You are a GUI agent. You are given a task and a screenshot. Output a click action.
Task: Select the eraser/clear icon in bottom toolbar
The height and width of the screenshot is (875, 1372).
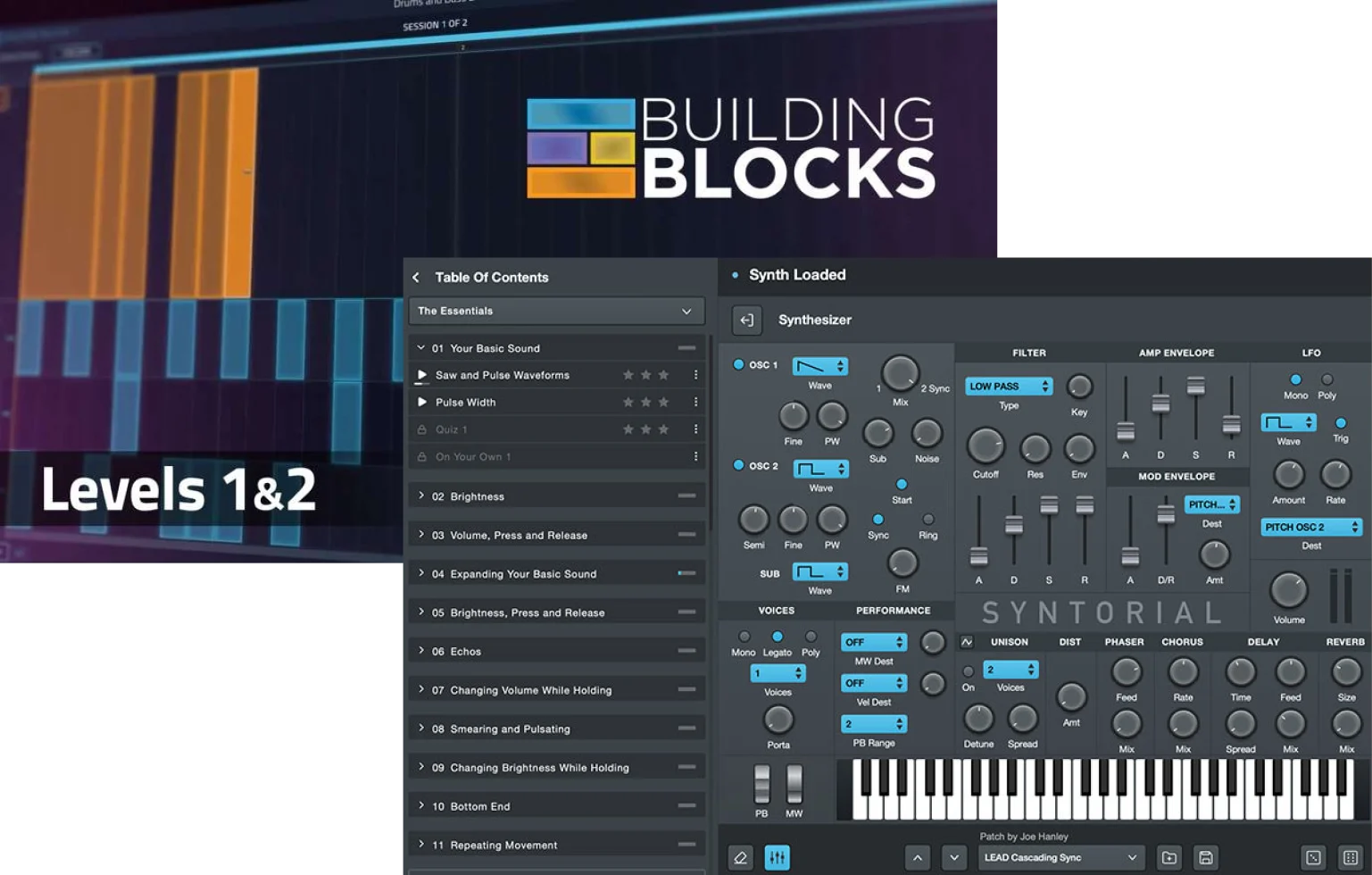740,857
